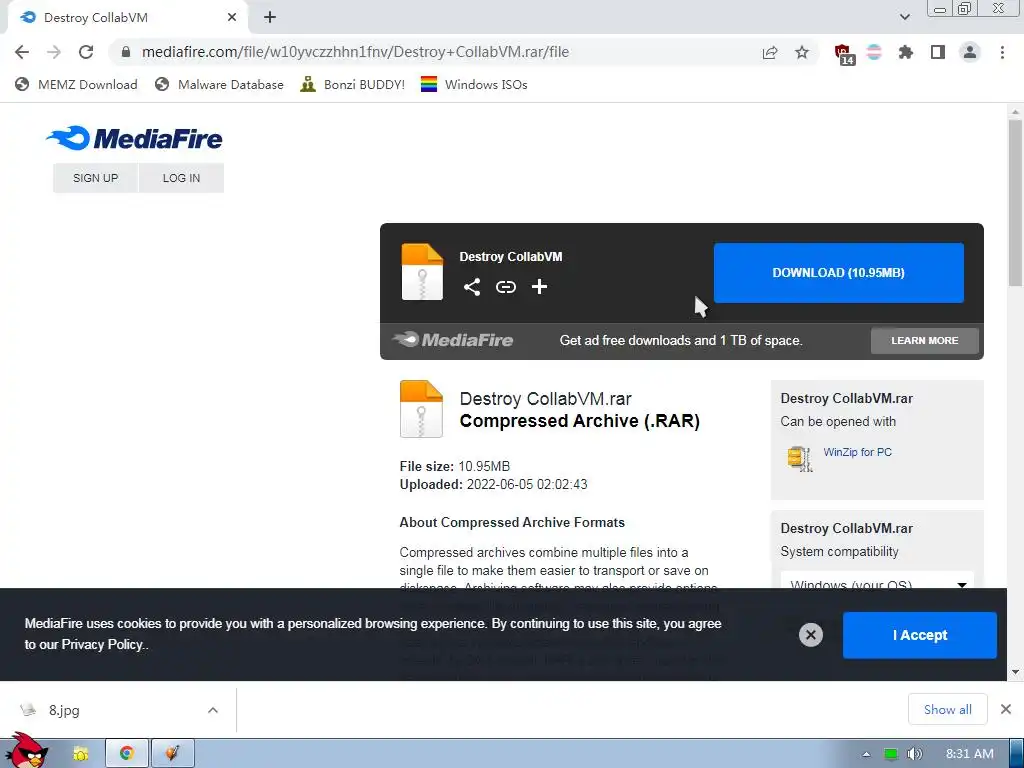Viewport: 1024px width, 768px height.
Task: Click scrollbar down arrow
Action: coord(1015,672)
